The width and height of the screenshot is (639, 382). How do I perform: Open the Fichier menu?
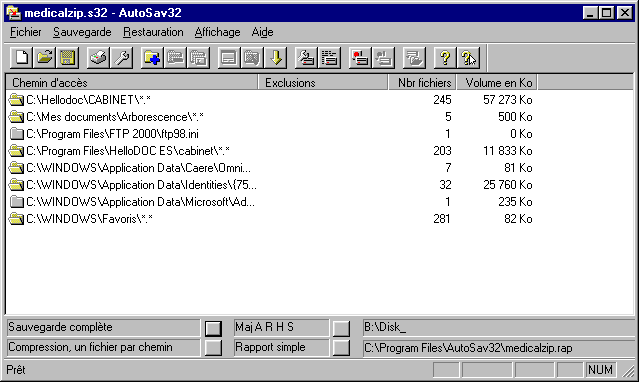25,32
